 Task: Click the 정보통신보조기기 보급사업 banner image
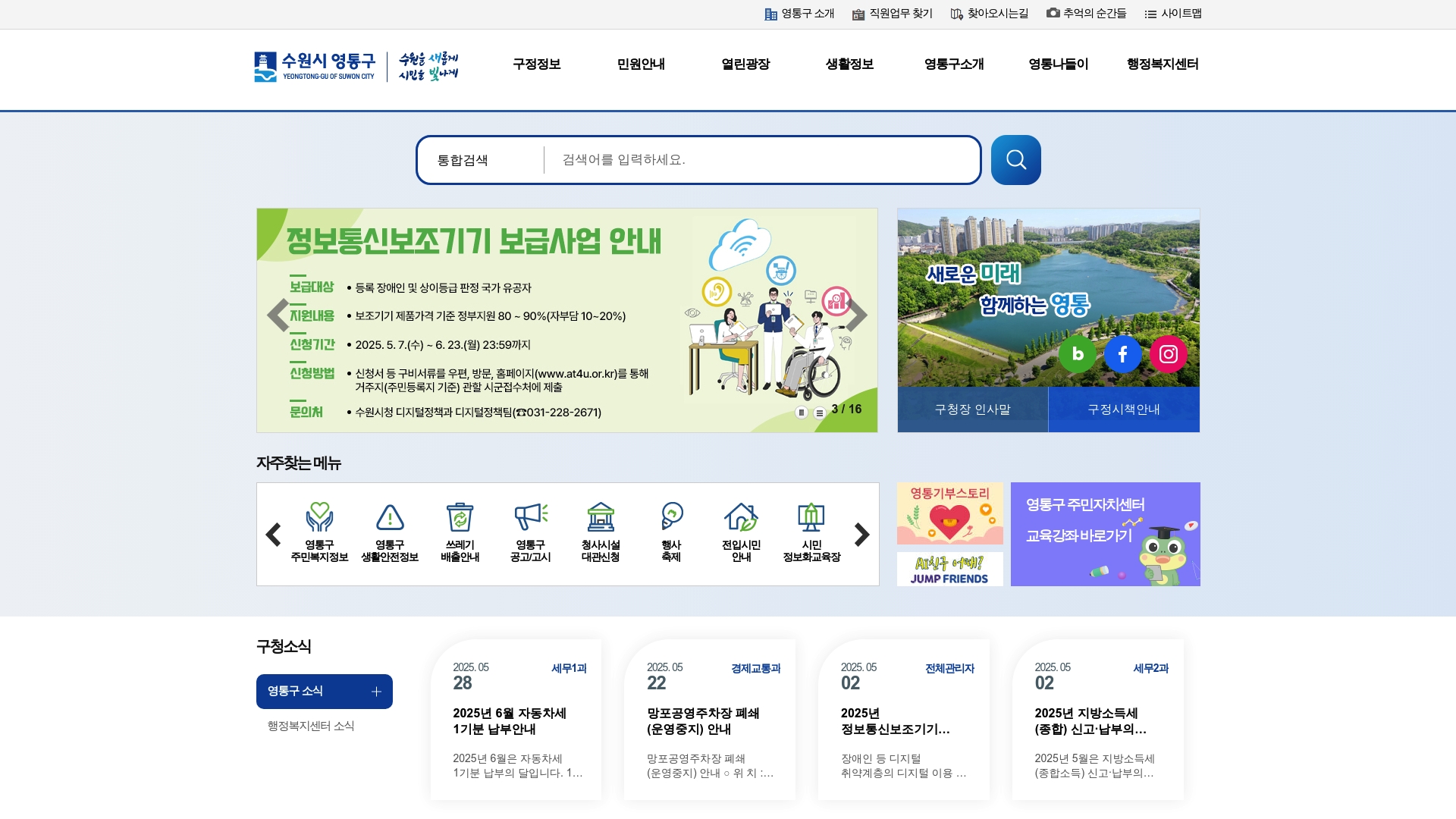tap(567, 320)
